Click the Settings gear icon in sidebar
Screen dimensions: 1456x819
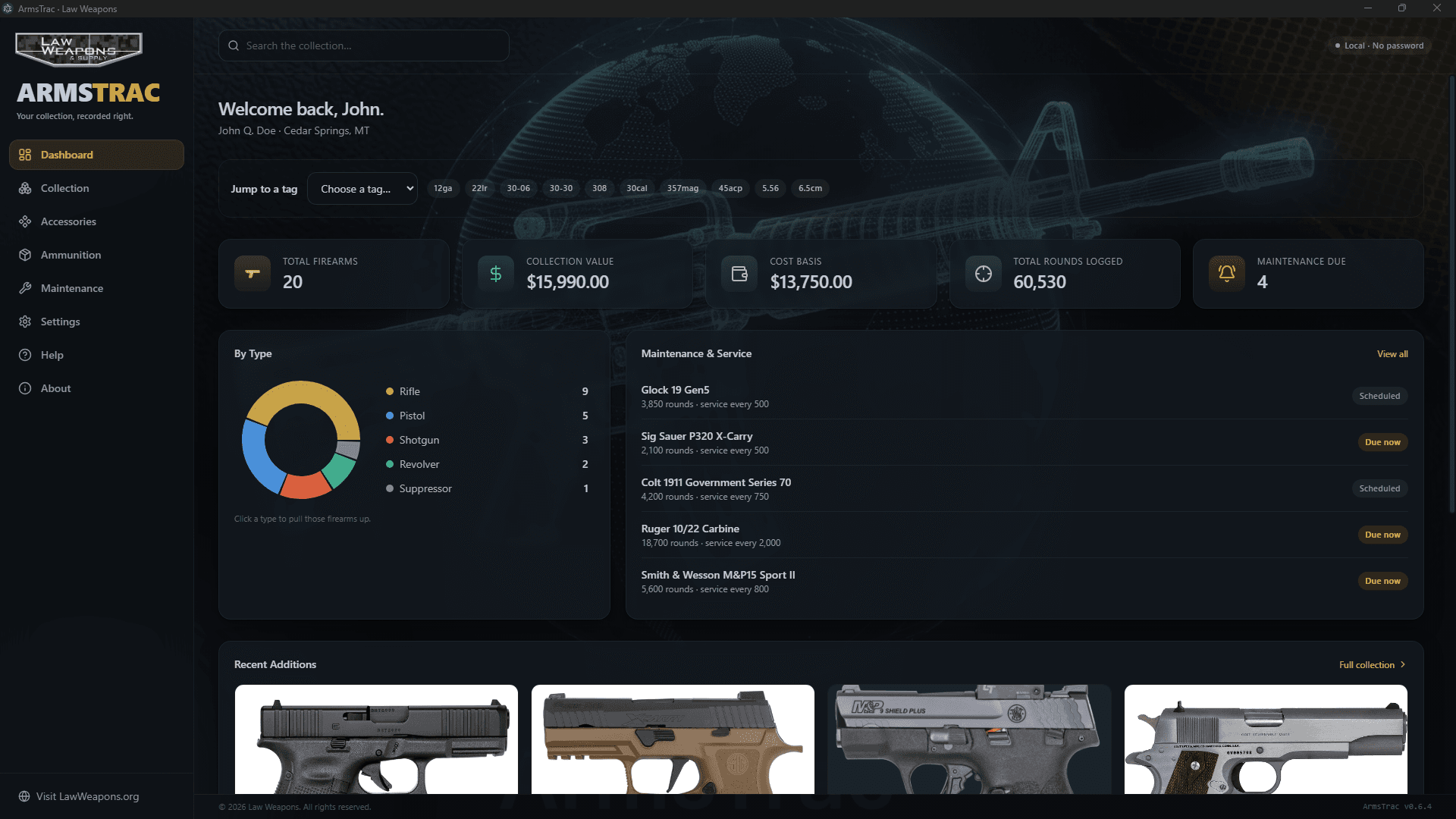point(25,322)
